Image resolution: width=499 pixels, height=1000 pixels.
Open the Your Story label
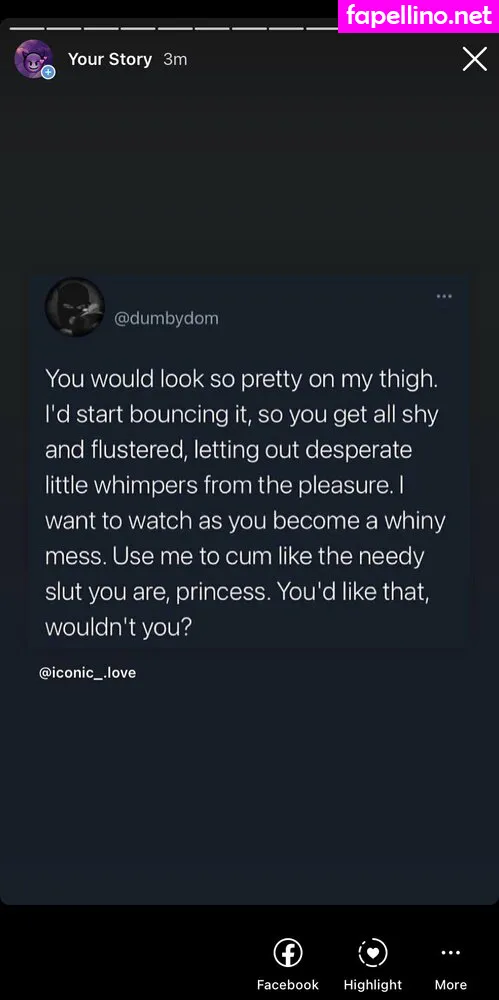pos(110,59)
